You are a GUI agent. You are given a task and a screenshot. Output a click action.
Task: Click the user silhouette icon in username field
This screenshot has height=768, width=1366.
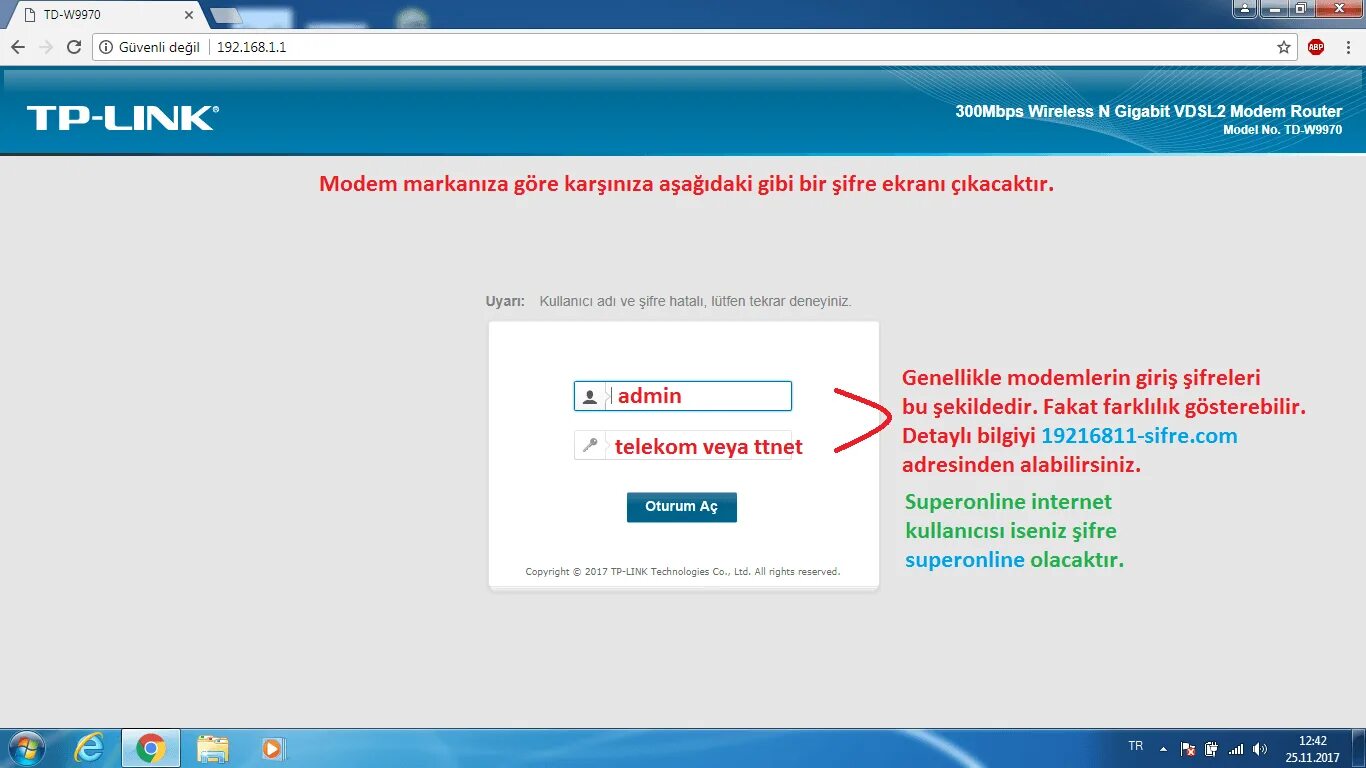point(590,397)
